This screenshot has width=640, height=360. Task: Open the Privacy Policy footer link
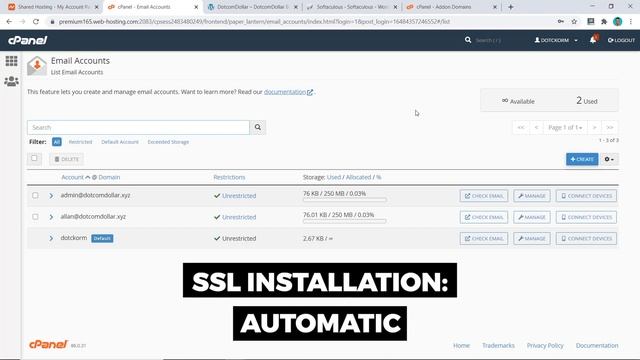click(545, 345)
